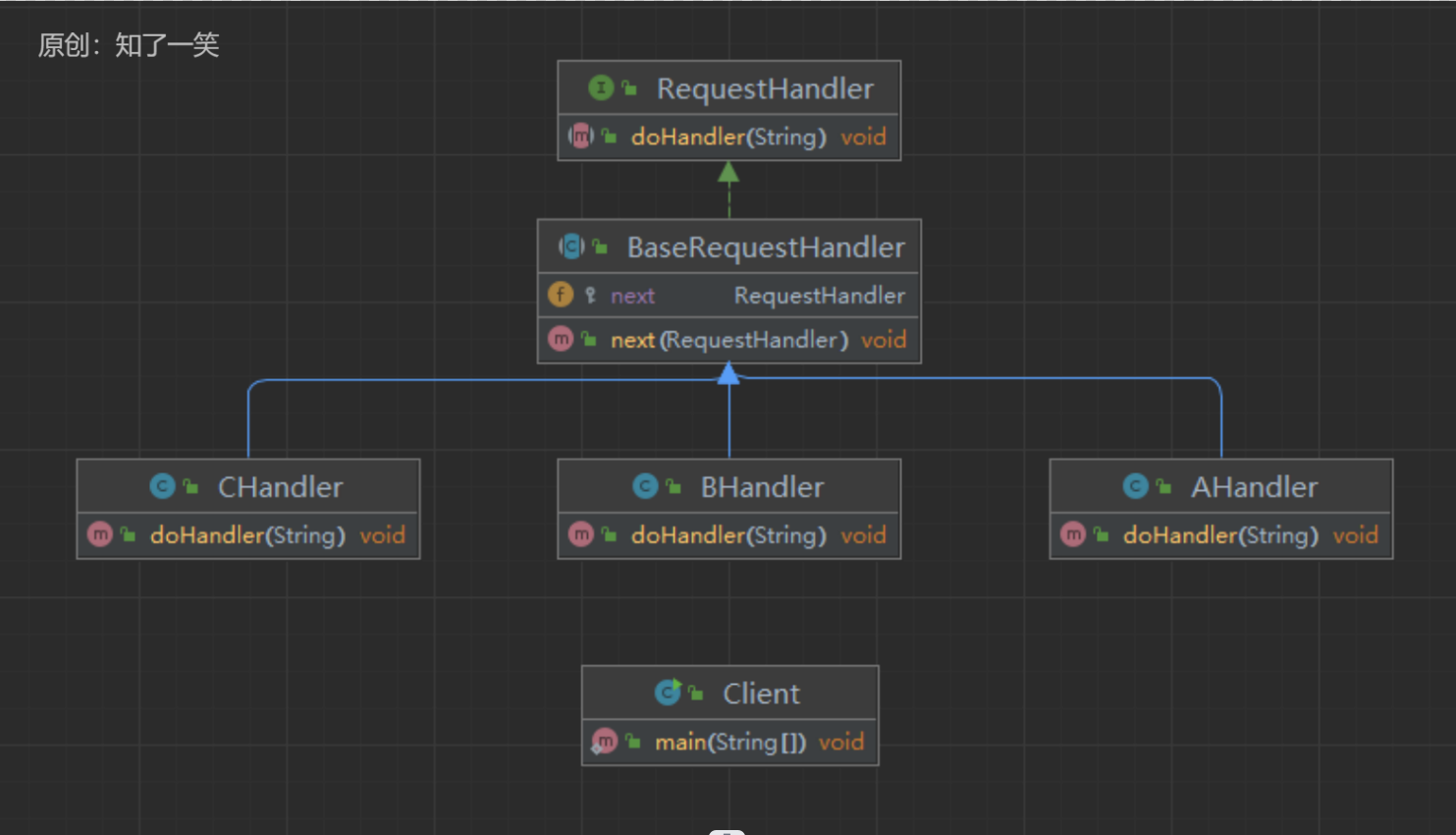The height and width of the screenshot is (835, 1456).
Task: Click the static method icon beside main
Action: click(604, 742)
